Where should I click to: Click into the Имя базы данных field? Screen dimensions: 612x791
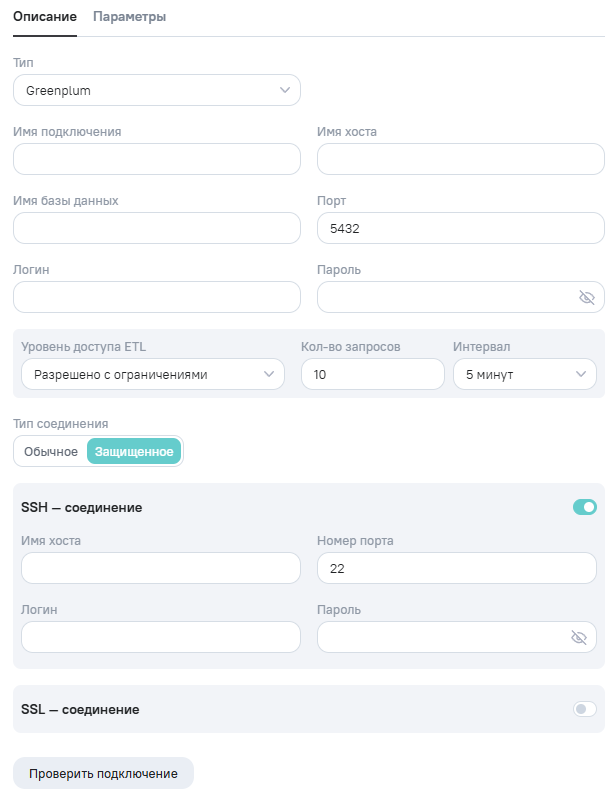point(157,228)
